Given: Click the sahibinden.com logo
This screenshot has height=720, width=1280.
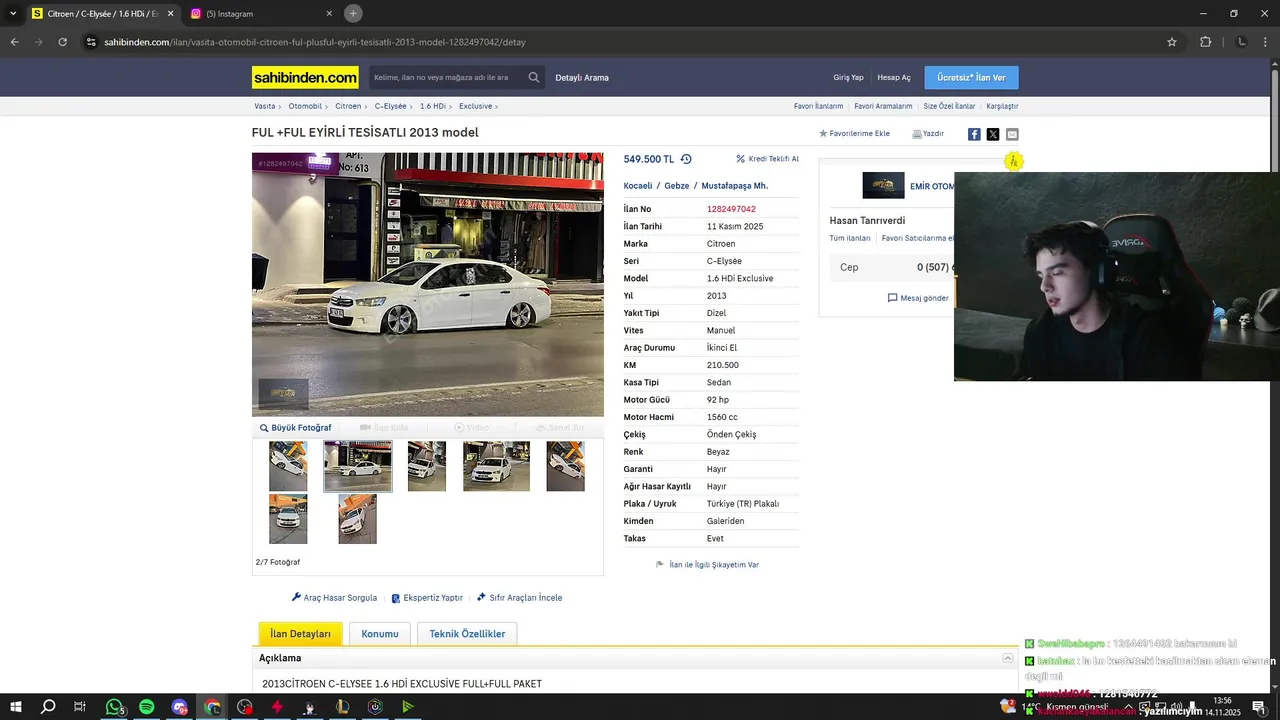Looking at the screenshot, I should 305,77.
